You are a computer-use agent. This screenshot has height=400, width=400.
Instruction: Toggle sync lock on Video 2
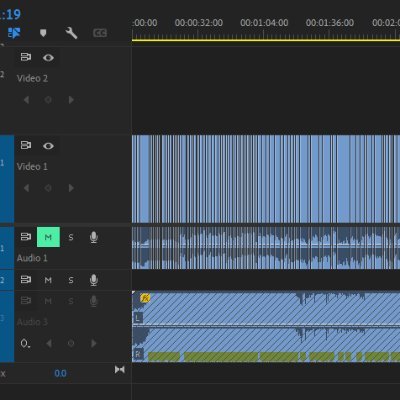coord(26,57)
